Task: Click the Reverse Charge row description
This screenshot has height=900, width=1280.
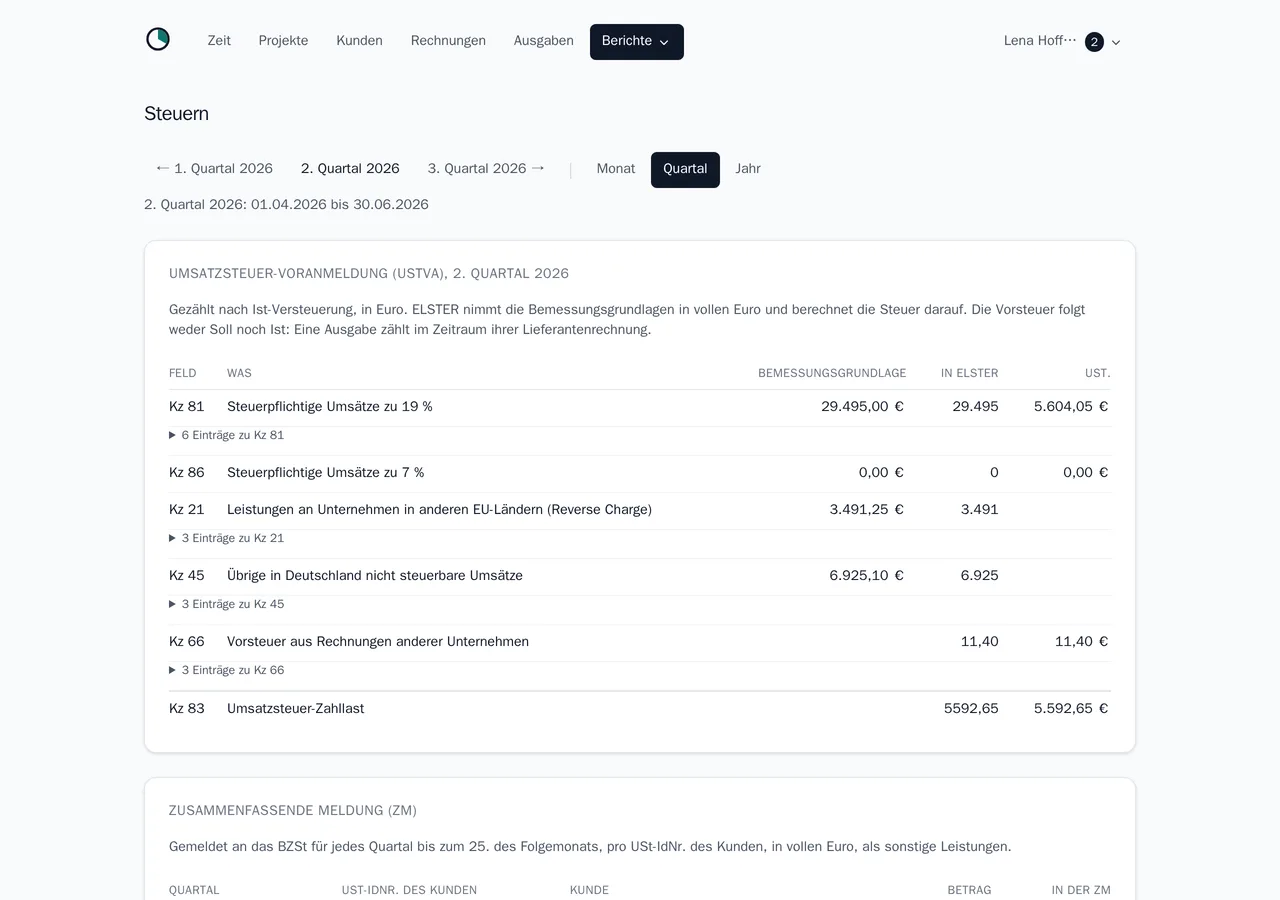Action: click(x=439, y=510)
